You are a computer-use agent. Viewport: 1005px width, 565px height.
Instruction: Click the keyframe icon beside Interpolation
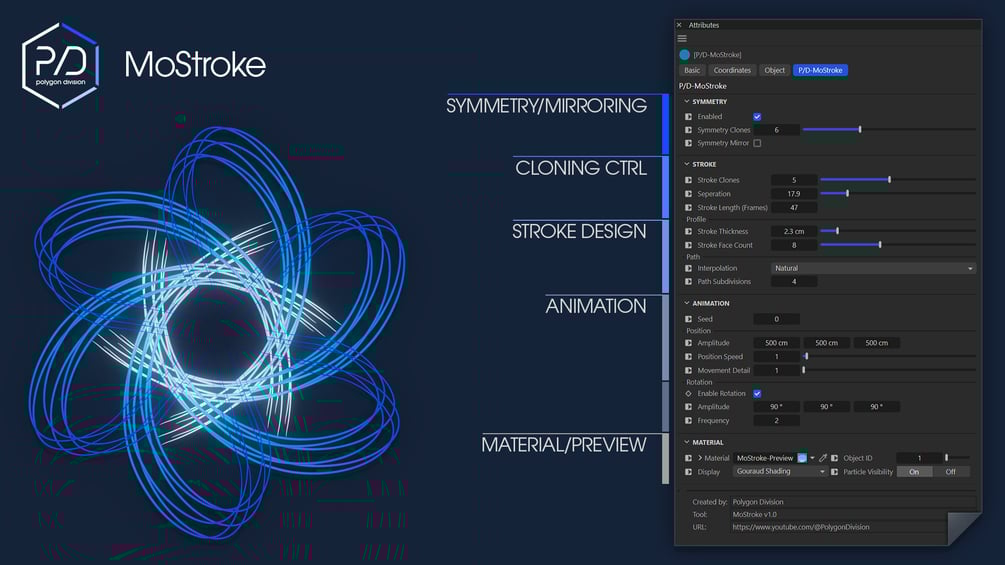(688, 268)
